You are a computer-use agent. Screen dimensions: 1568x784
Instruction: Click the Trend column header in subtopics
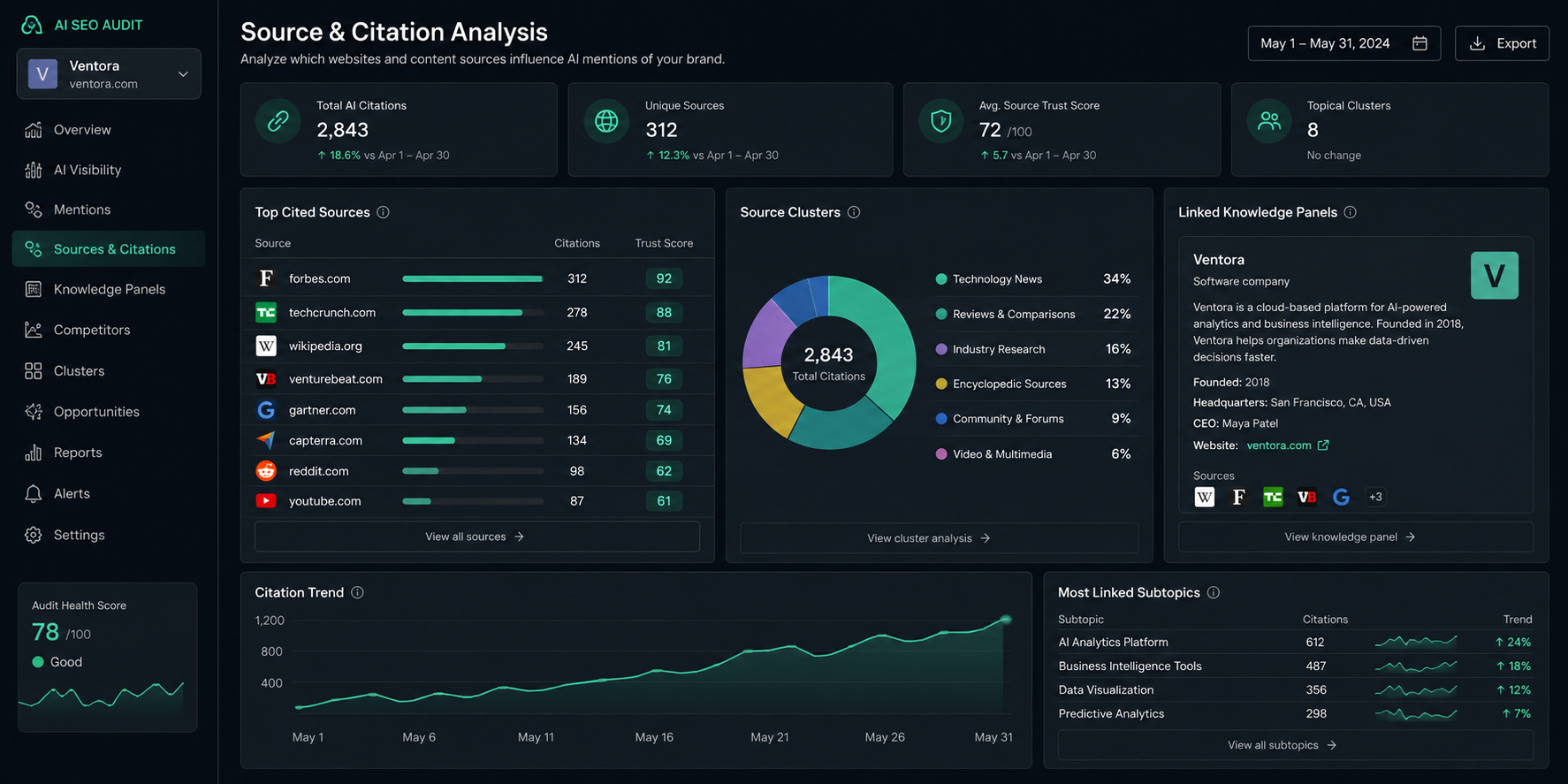point(1518,620)
